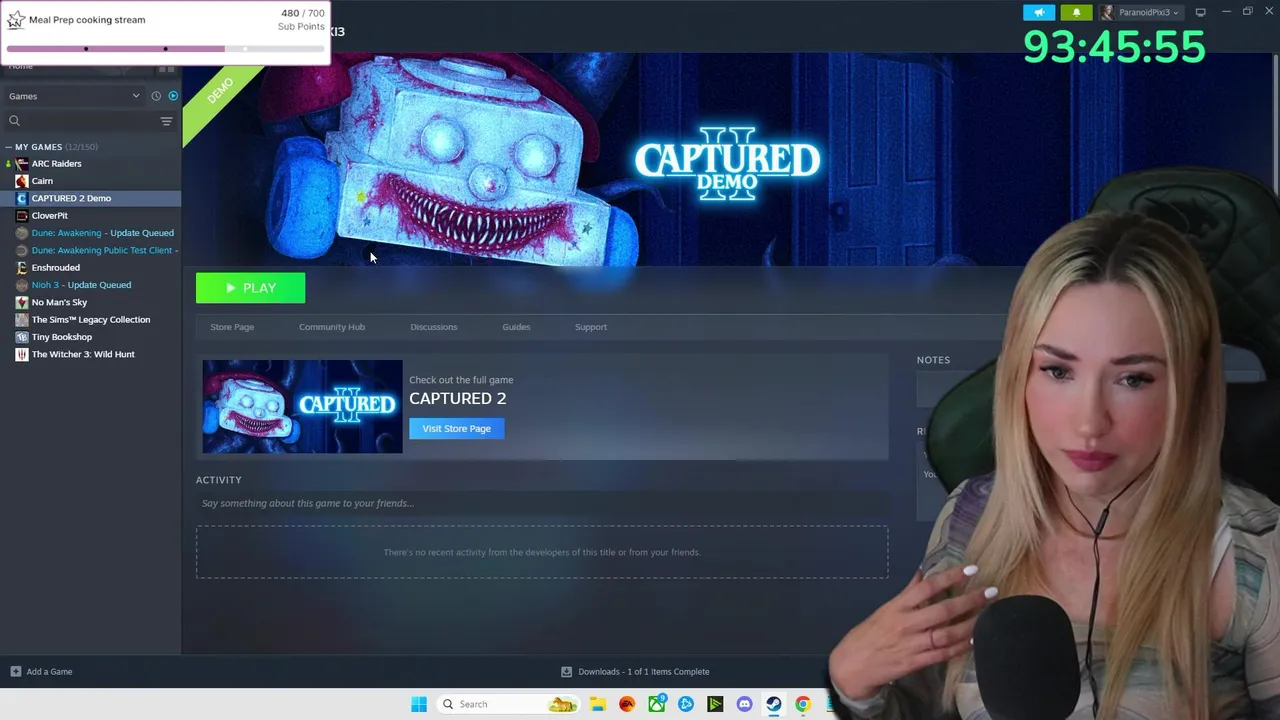Screen dimensions: 1280x720
Task: Click the sub points progress bar
Action: click(165, 48)
